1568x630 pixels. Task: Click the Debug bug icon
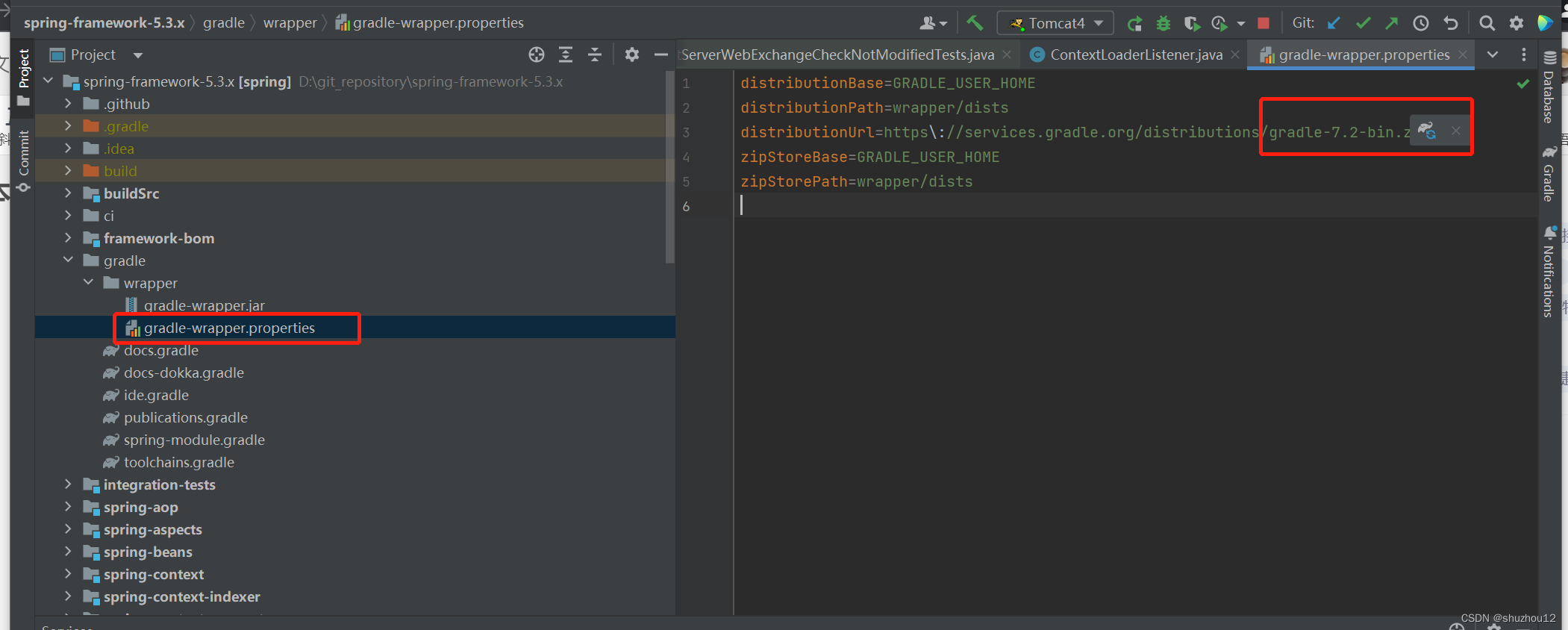pos(1163,23)
